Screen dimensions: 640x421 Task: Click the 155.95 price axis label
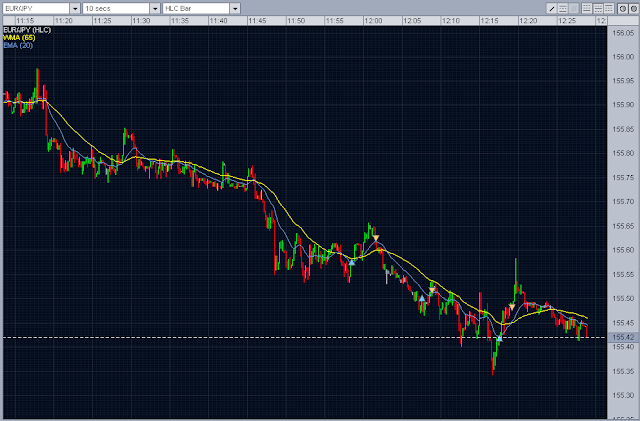point(623,81)
